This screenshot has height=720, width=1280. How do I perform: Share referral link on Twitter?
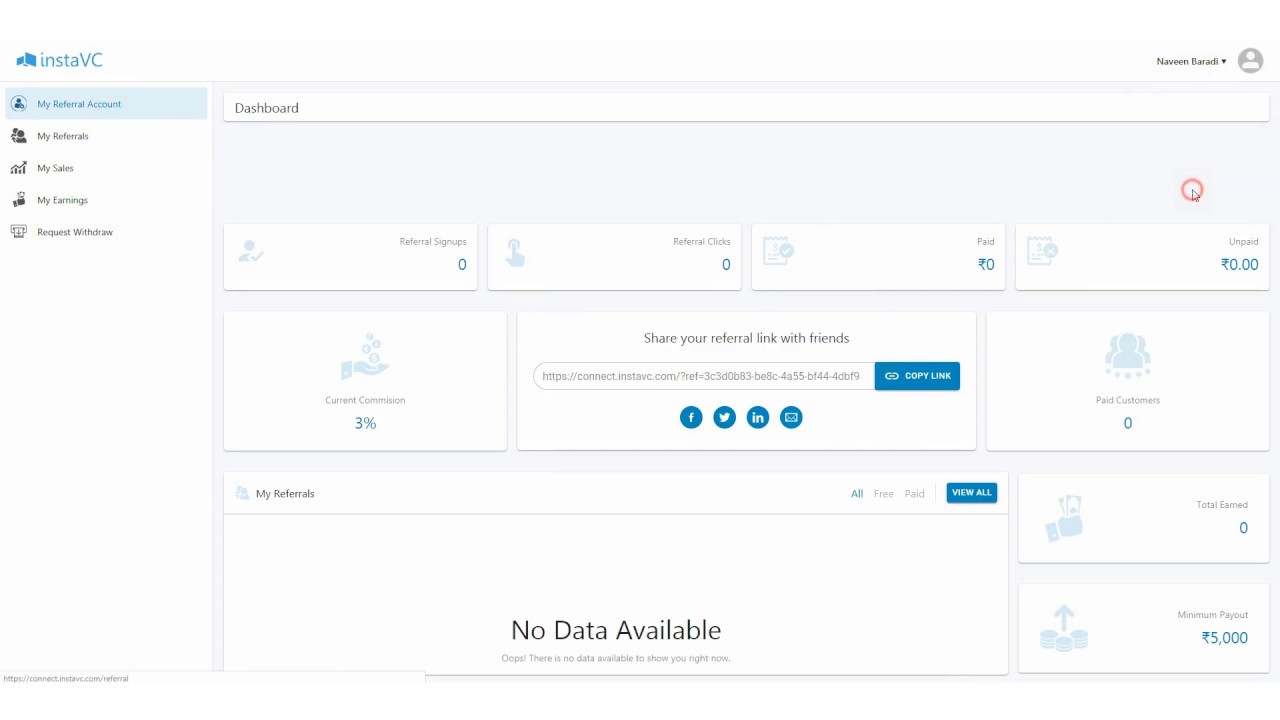(724, 417)
